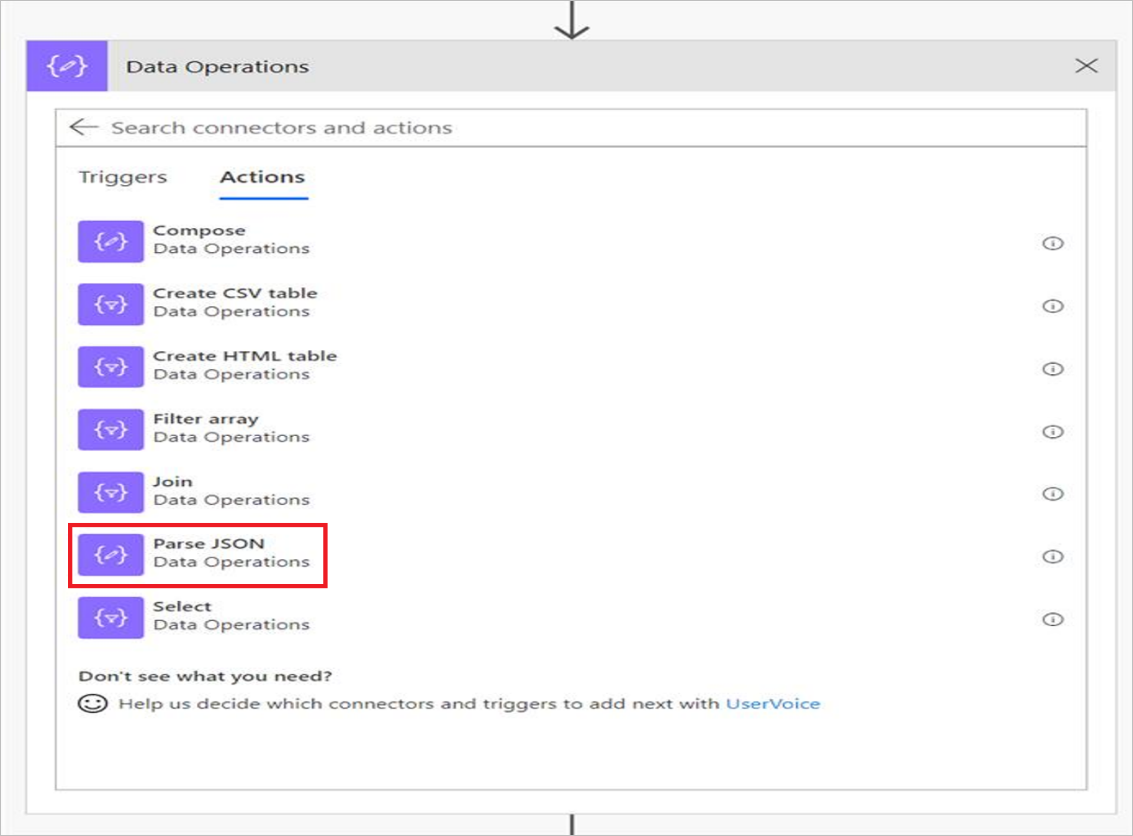Screen dimensions: 1133x836
Task: Click the Compose action icon
Action: pos(111,242)
